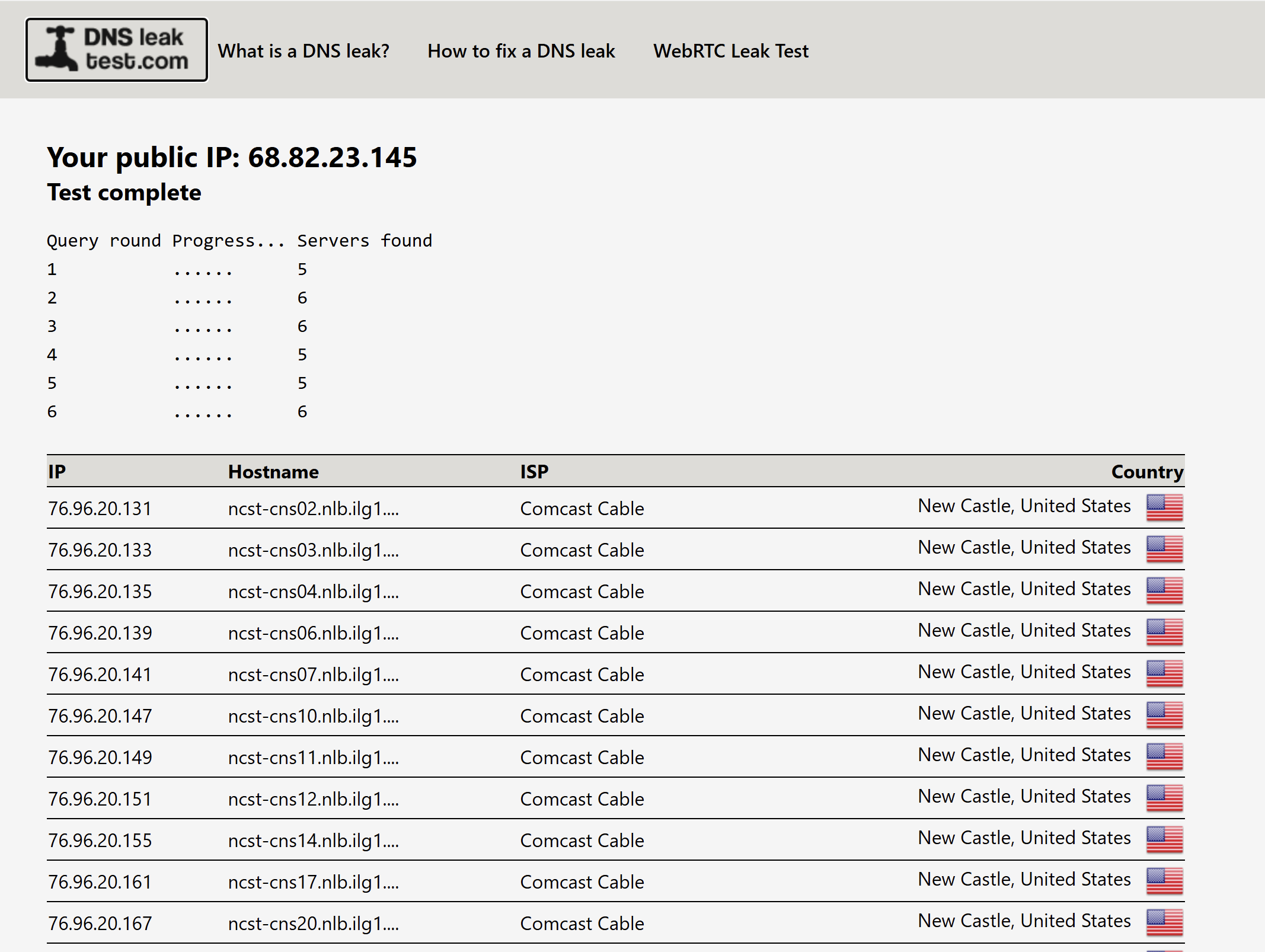1265x952 pixels.
Task: Click the public IP 68.82.23.145 heading
Action: pyautogui.click(x=232, y=157)
